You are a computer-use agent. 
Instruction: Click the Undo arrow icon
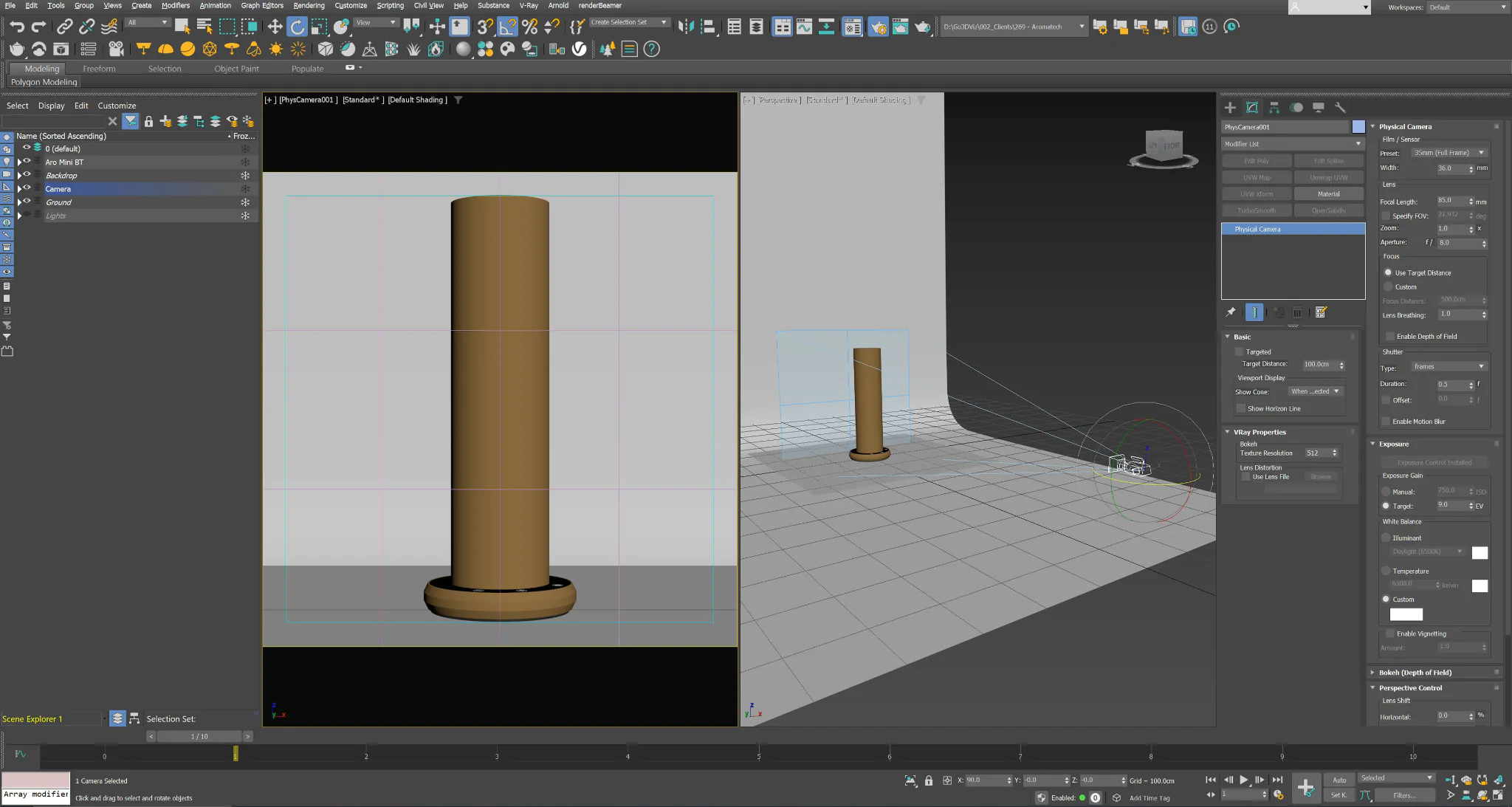click(17, 27)
